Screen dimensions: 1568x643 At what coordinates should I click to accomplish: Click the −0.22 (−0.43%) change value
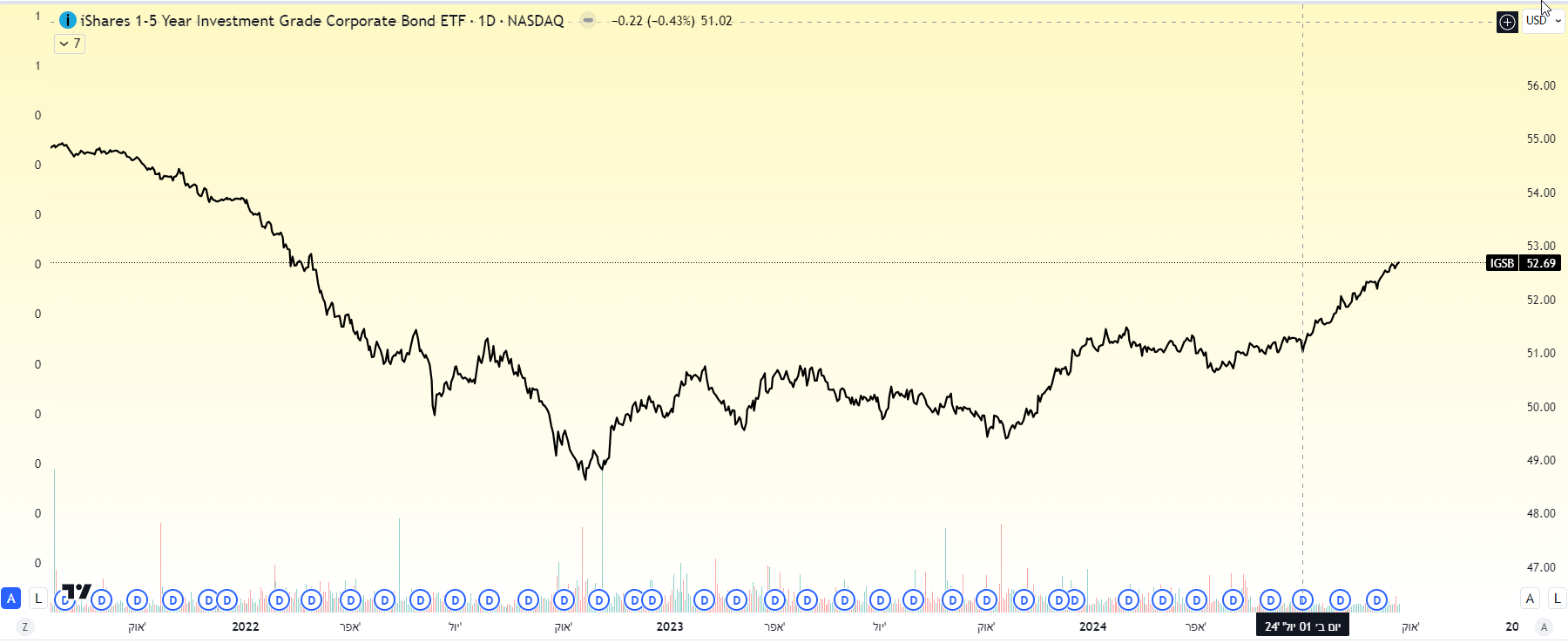click(x=653, y=21)
